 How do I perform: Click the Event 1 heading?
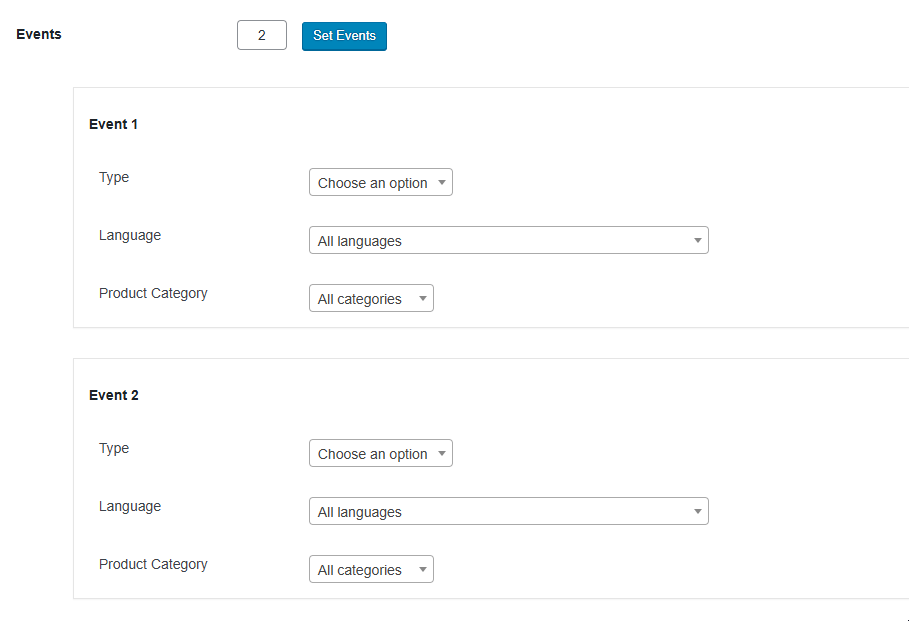113,124
